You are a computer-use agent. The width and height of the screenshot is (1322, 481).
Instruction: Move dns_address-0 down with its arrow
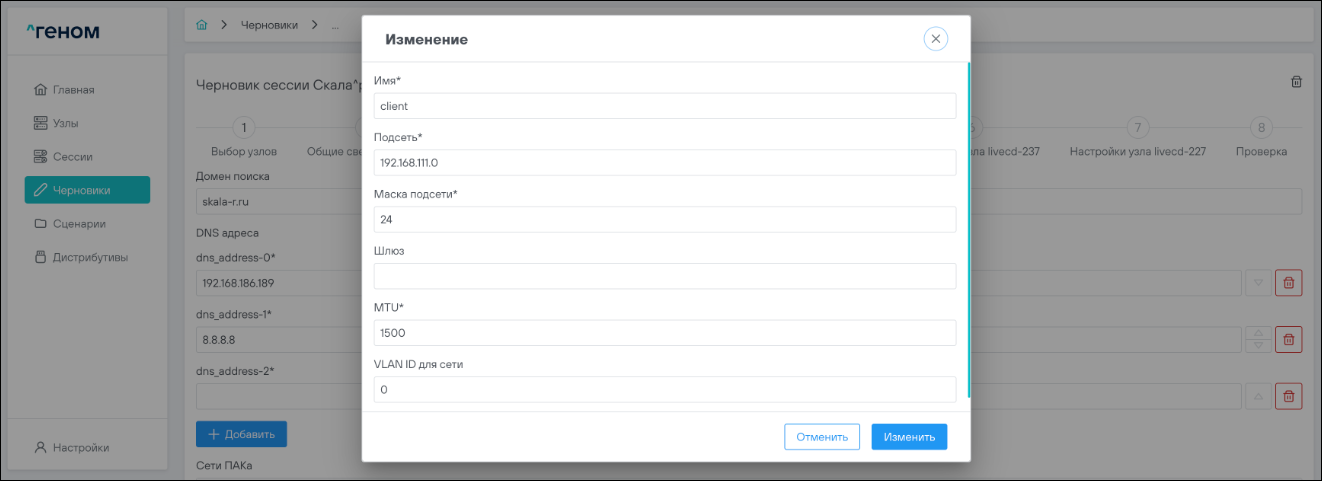1259,283
